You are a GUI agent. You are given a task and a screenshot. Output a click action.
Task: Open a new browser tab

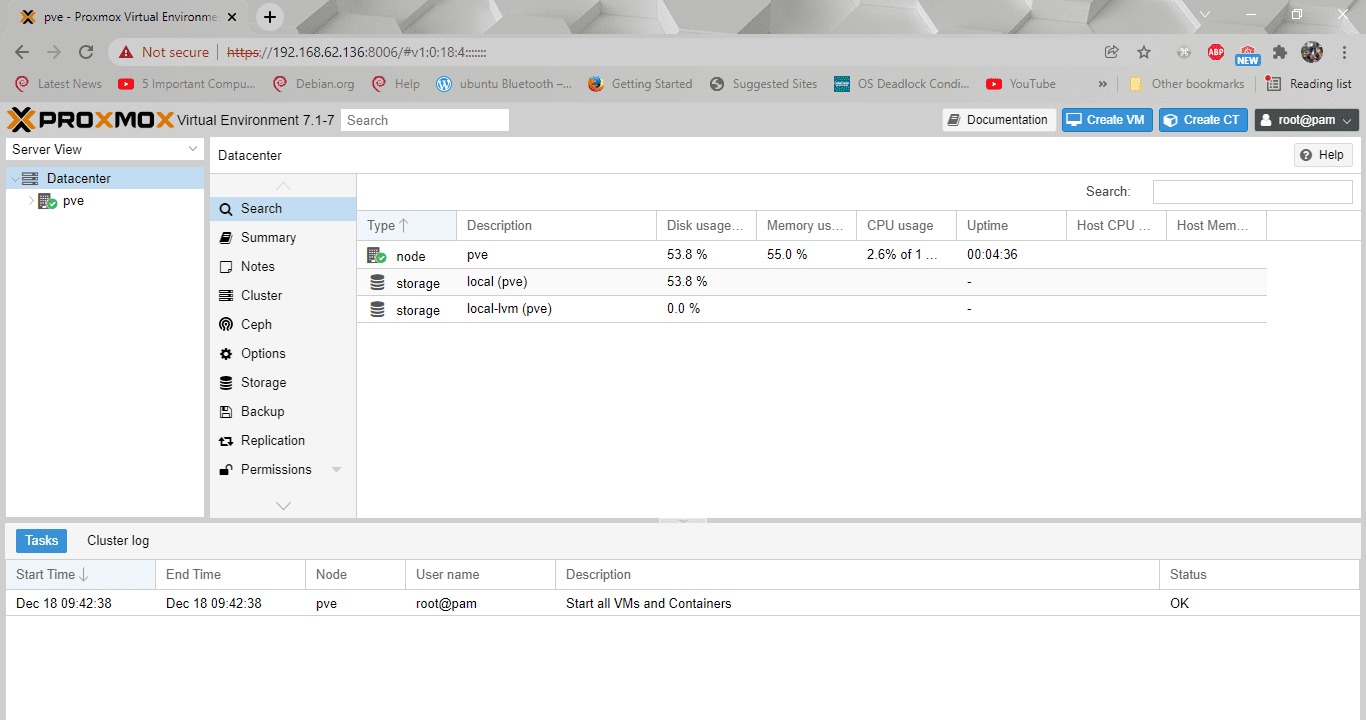click(270, 16)
